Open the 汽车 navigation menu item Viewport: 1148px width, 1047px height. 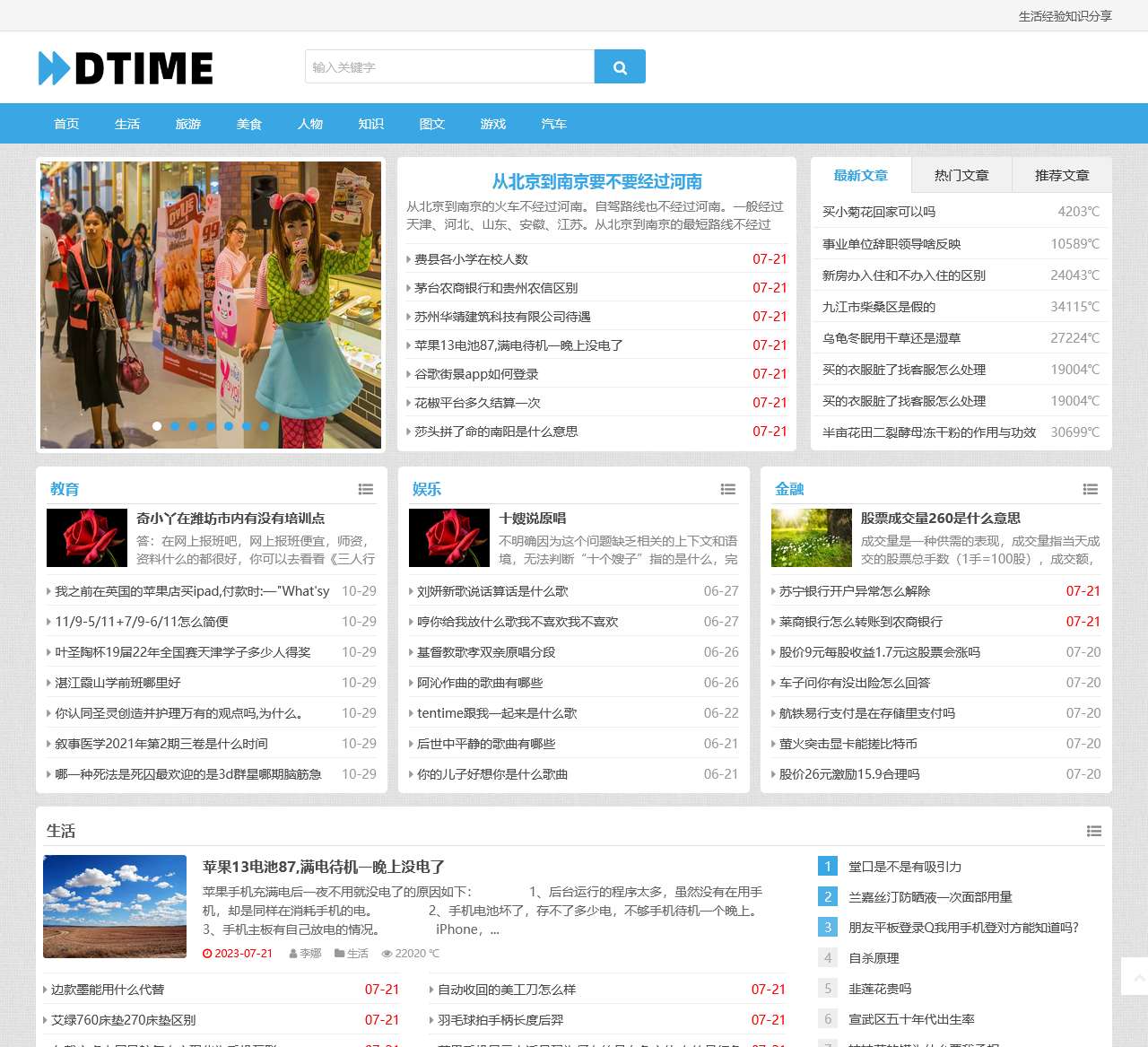click(554, 124)
